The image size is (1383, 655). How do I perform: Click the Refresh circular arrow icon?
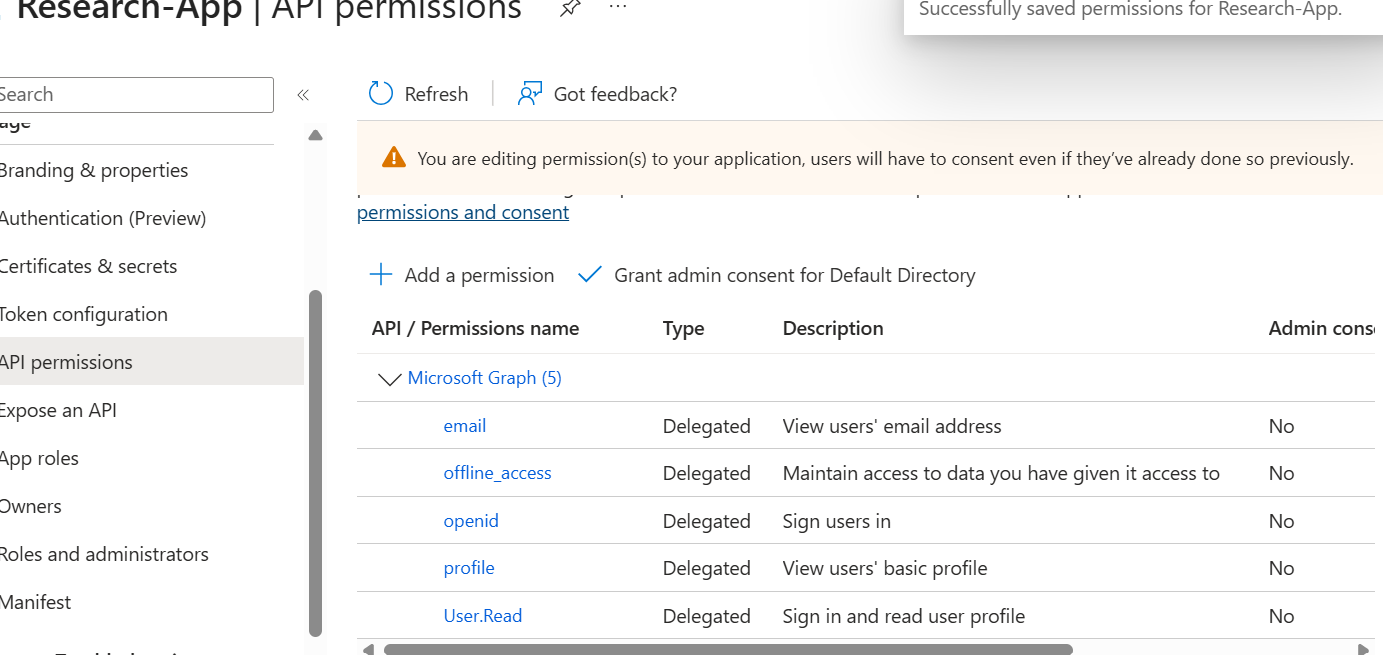pyautogui.click(x=381, y=94)
